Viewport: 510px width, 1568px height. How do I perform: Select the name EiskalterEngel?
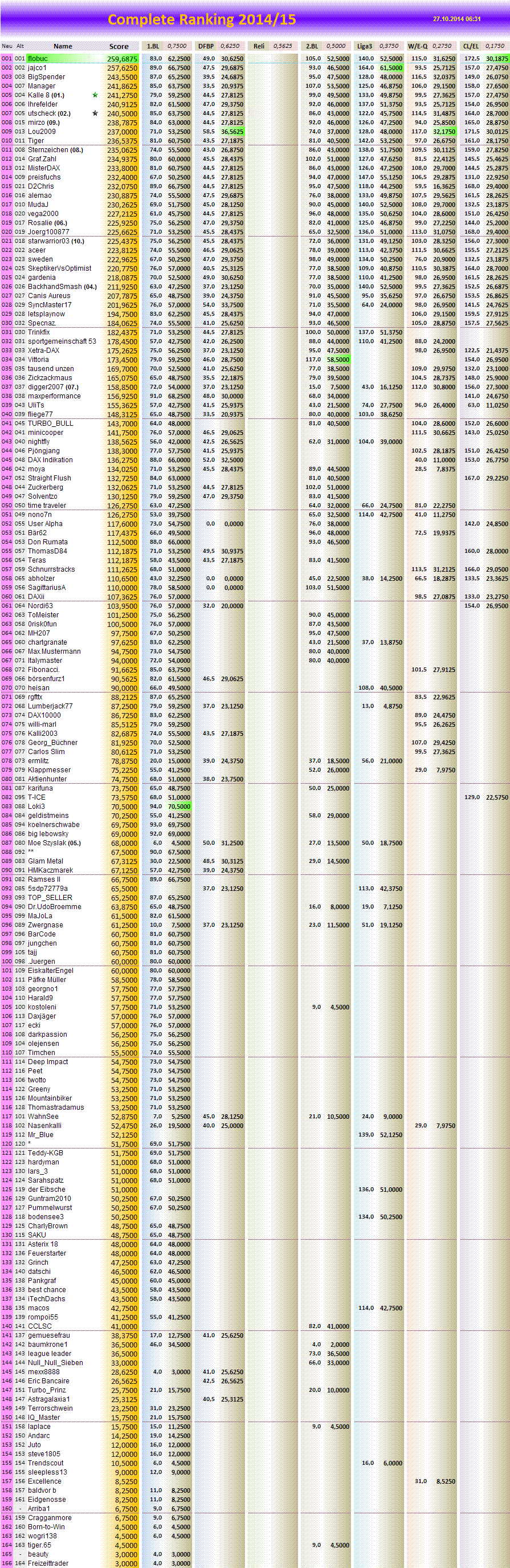(51, 971)
